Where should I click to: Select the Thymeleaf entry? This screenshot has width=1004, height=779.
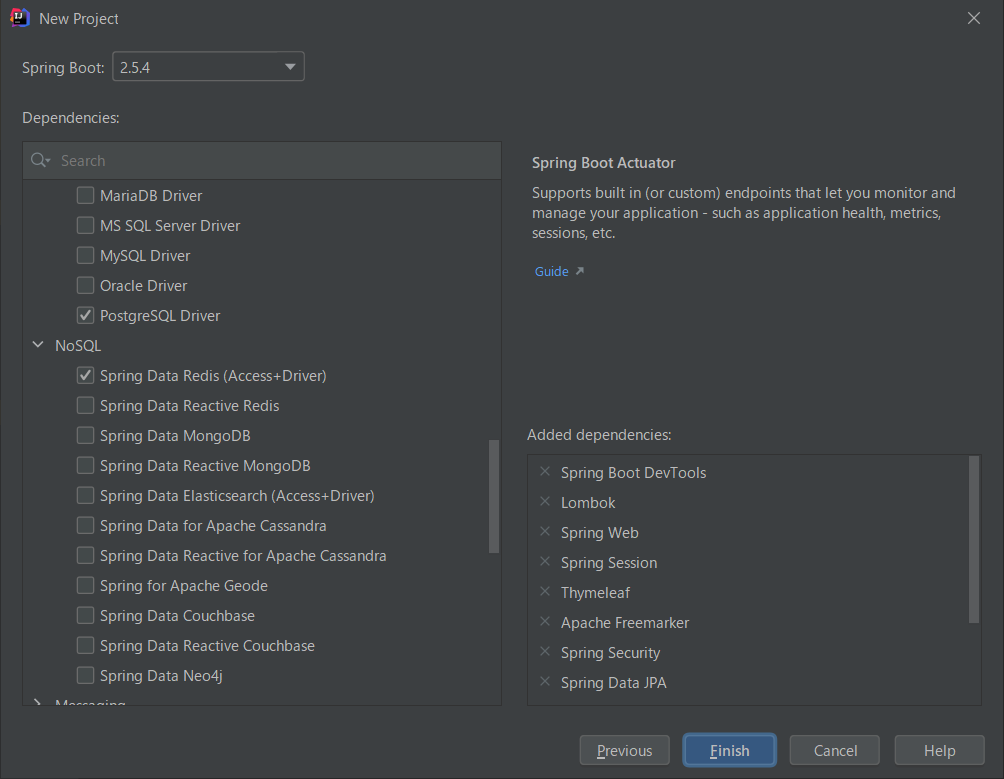tap(595, 593)
